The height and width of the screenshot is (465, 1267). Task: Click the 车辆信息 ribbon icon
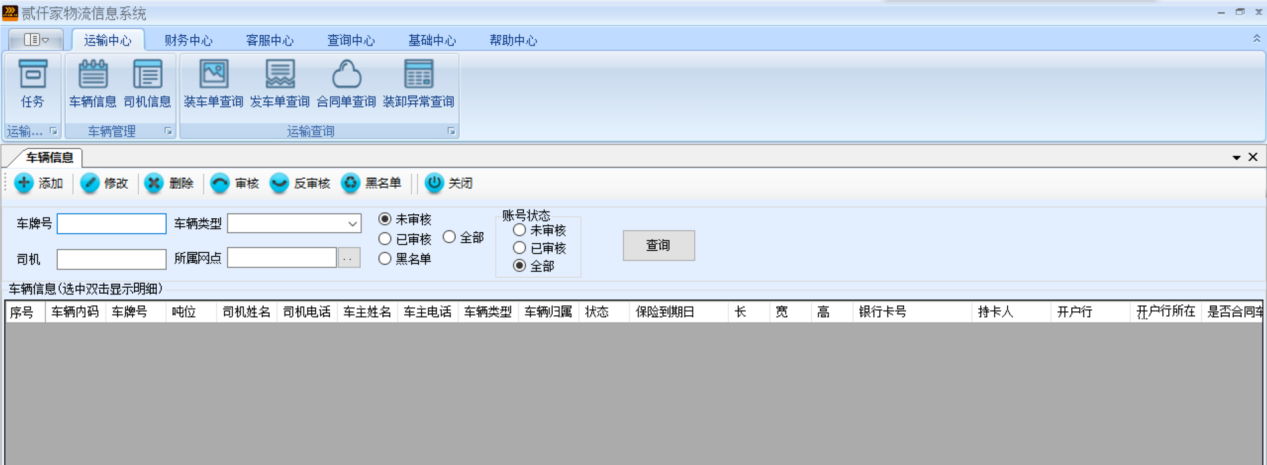93,84
